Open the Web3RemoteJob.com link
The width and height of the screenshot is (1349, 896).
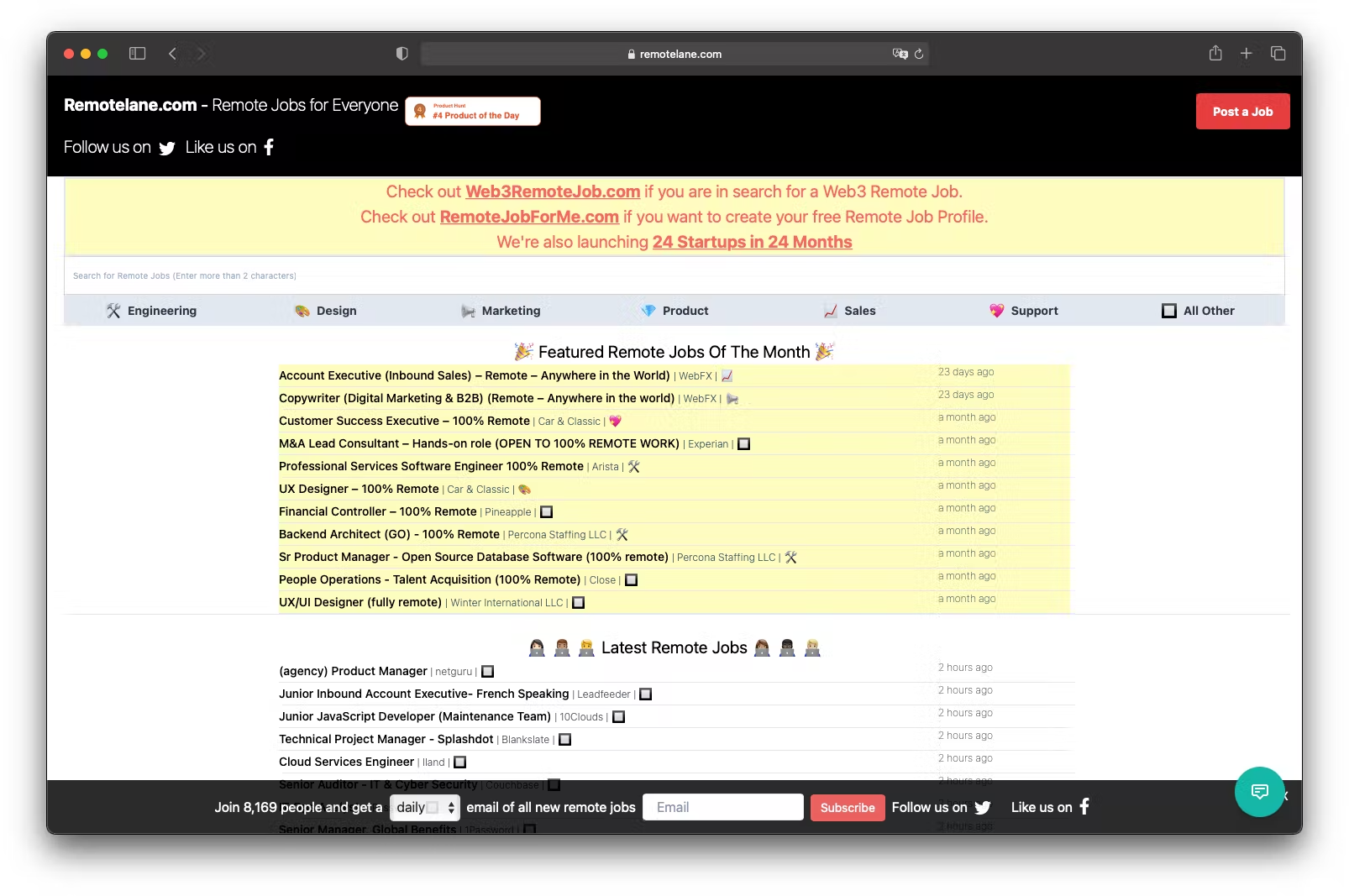point(553,191)
